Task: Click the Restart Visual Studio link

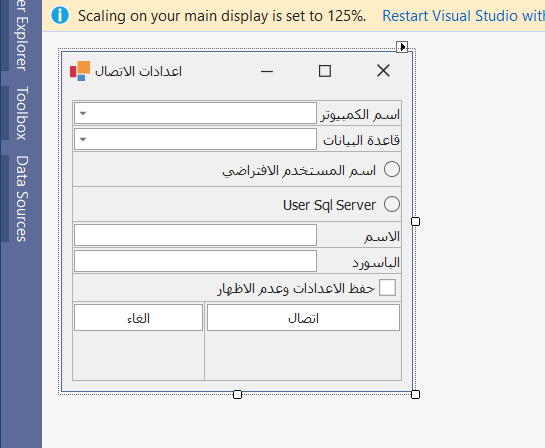Action: coord(463,16)
